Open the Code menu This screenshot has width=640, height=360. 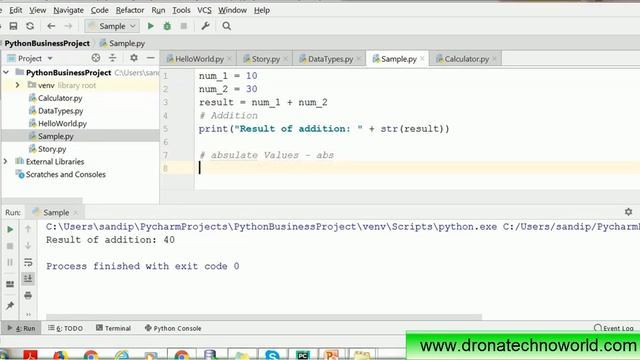click(x=99, y=10)
